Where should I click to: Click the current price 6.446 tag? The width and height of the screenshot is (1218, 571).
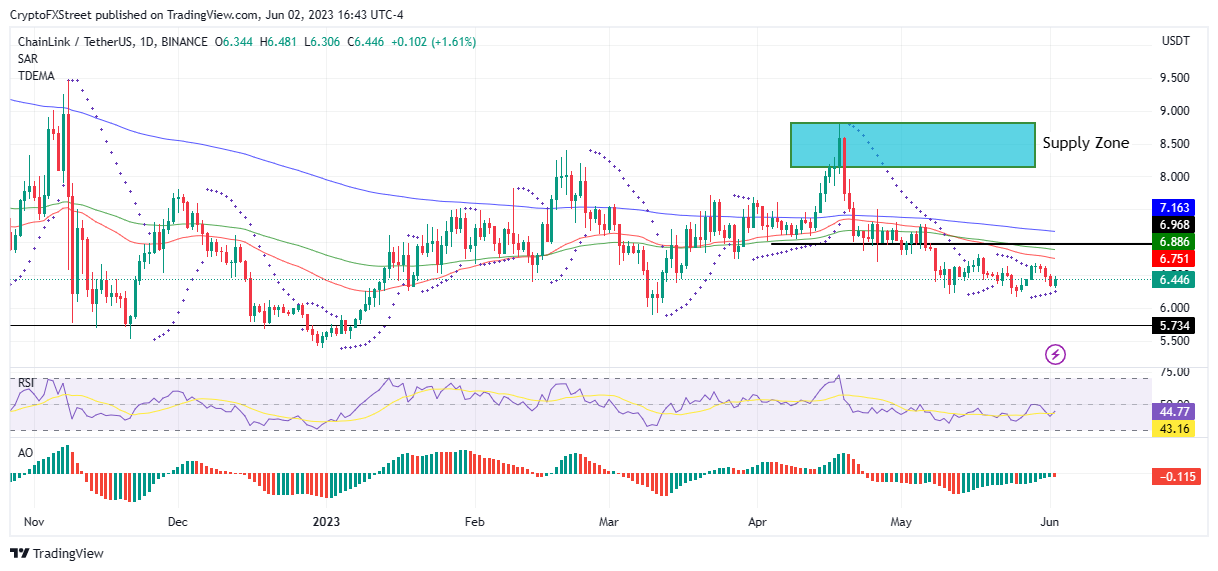click(1174, 283)
